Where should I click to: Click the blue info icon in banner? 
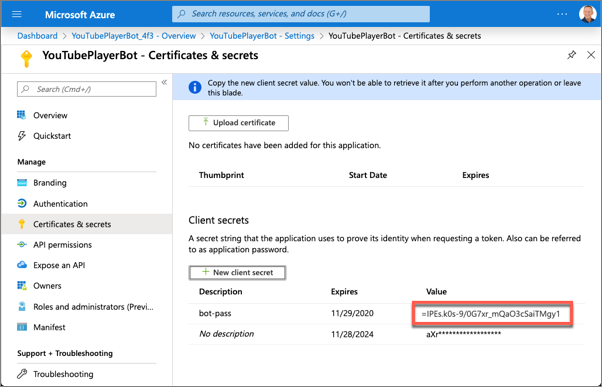coord(195,87)
